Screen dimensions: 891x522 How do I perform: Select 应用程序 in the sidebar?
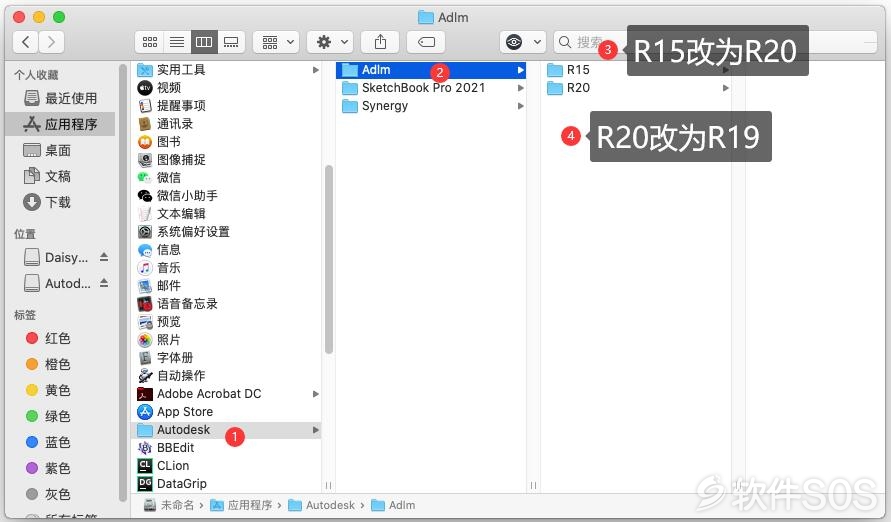pyautogui.click(x=60, y=124)
